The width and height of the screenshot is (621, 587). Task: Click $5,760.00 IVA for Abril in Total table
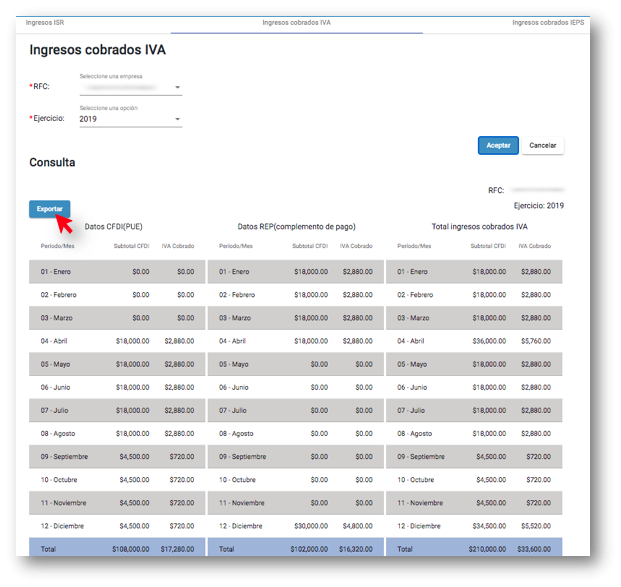pyautogui.click(x=536, y=341)
